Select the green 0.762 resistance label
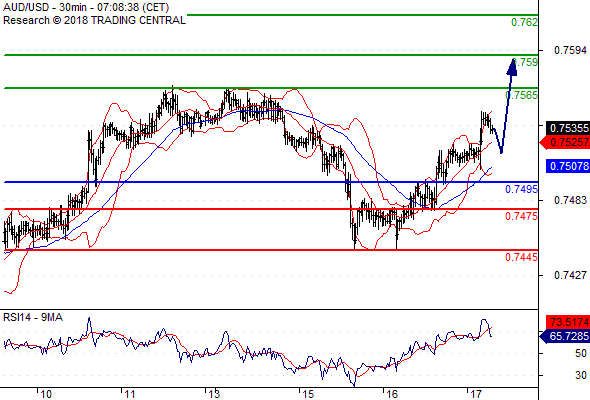Viewport: 590px width, 400px height. 525,23
